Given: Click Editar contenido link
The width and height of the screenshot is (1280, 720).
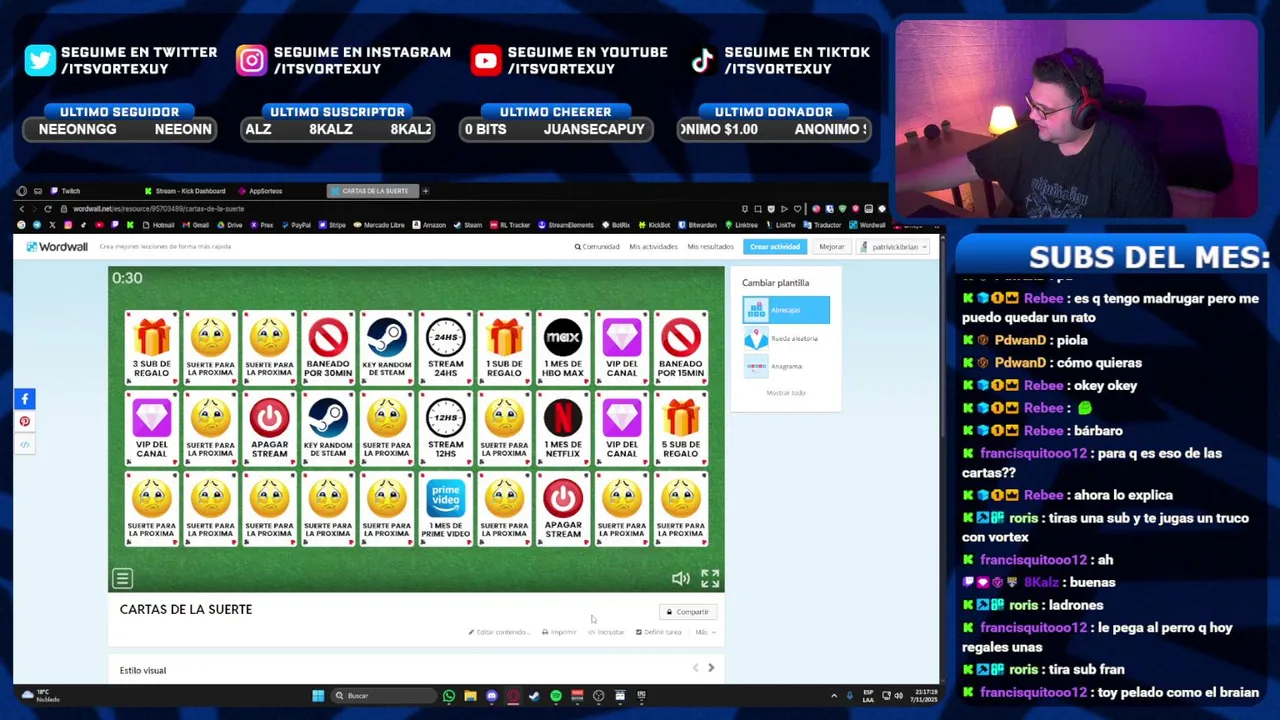Looking at the screenshot, I should pos(499,632).
